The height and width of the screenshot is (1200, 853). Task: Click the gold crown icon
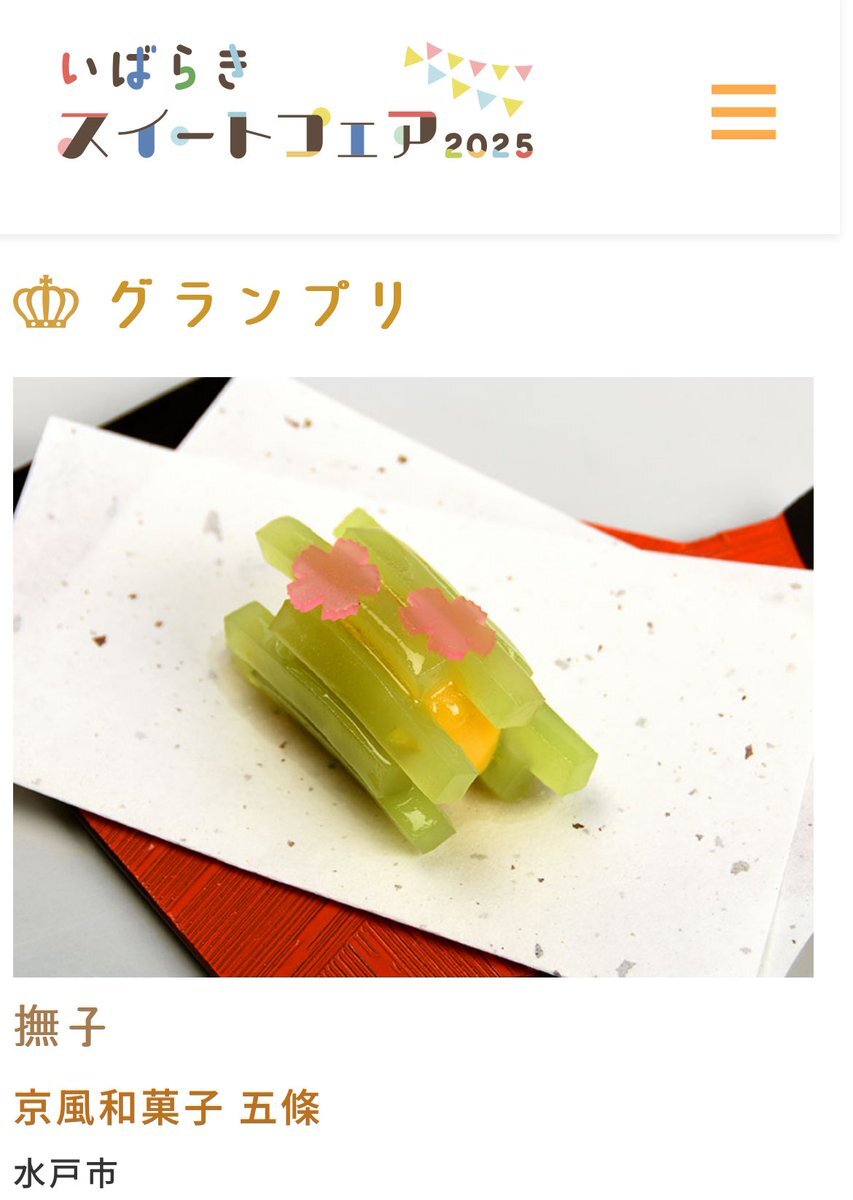click(46, 303)
